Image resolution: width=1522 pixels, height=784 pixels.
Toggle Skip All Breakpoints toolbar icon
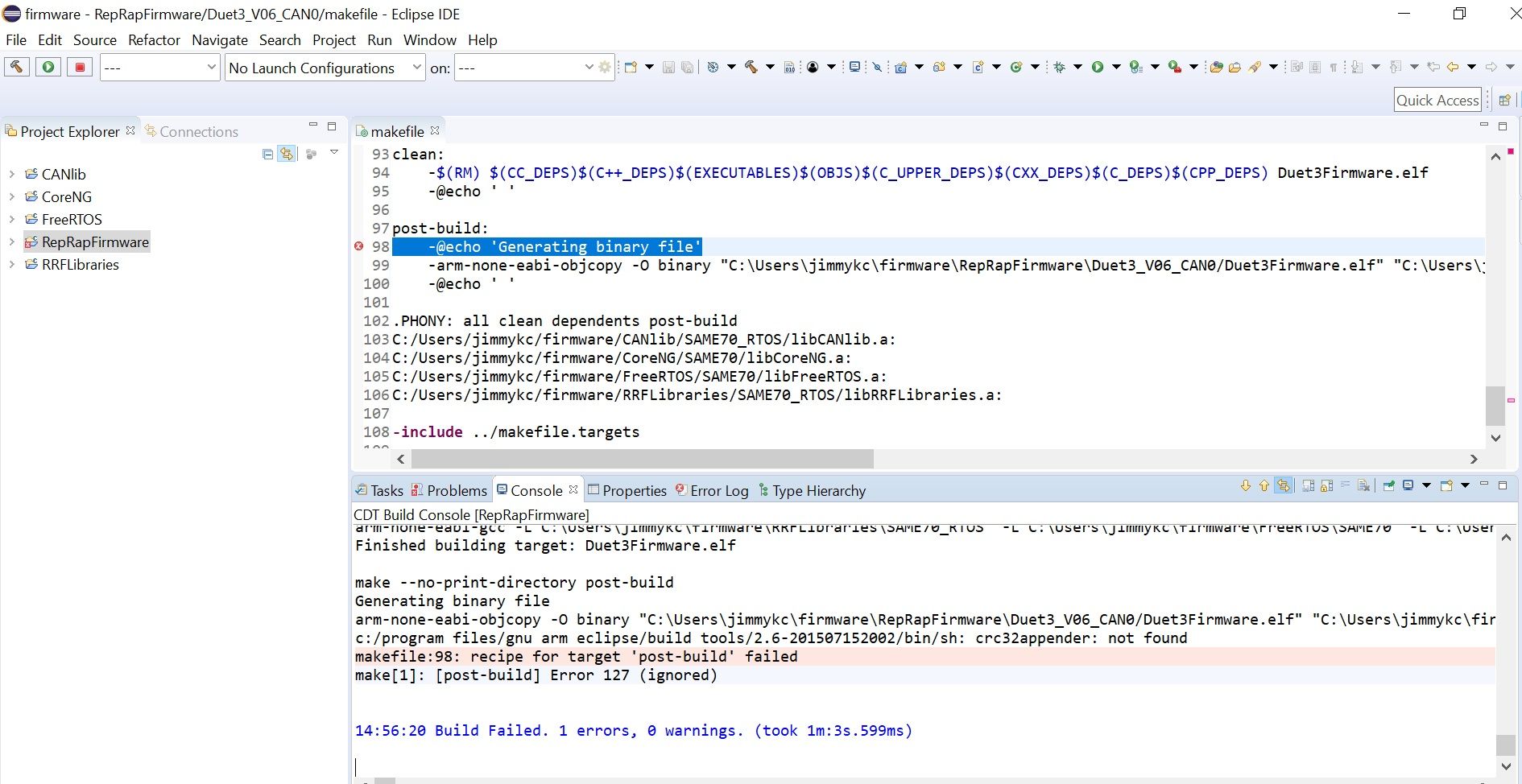(877, 68)
